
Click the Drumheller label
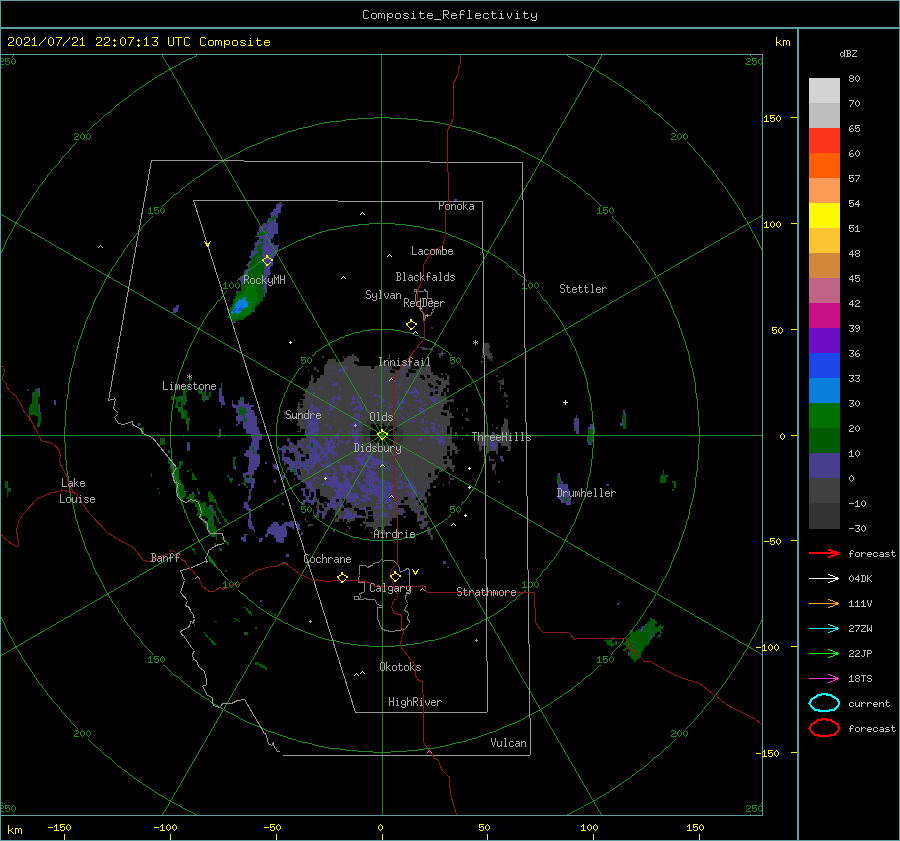pos(586,493)
